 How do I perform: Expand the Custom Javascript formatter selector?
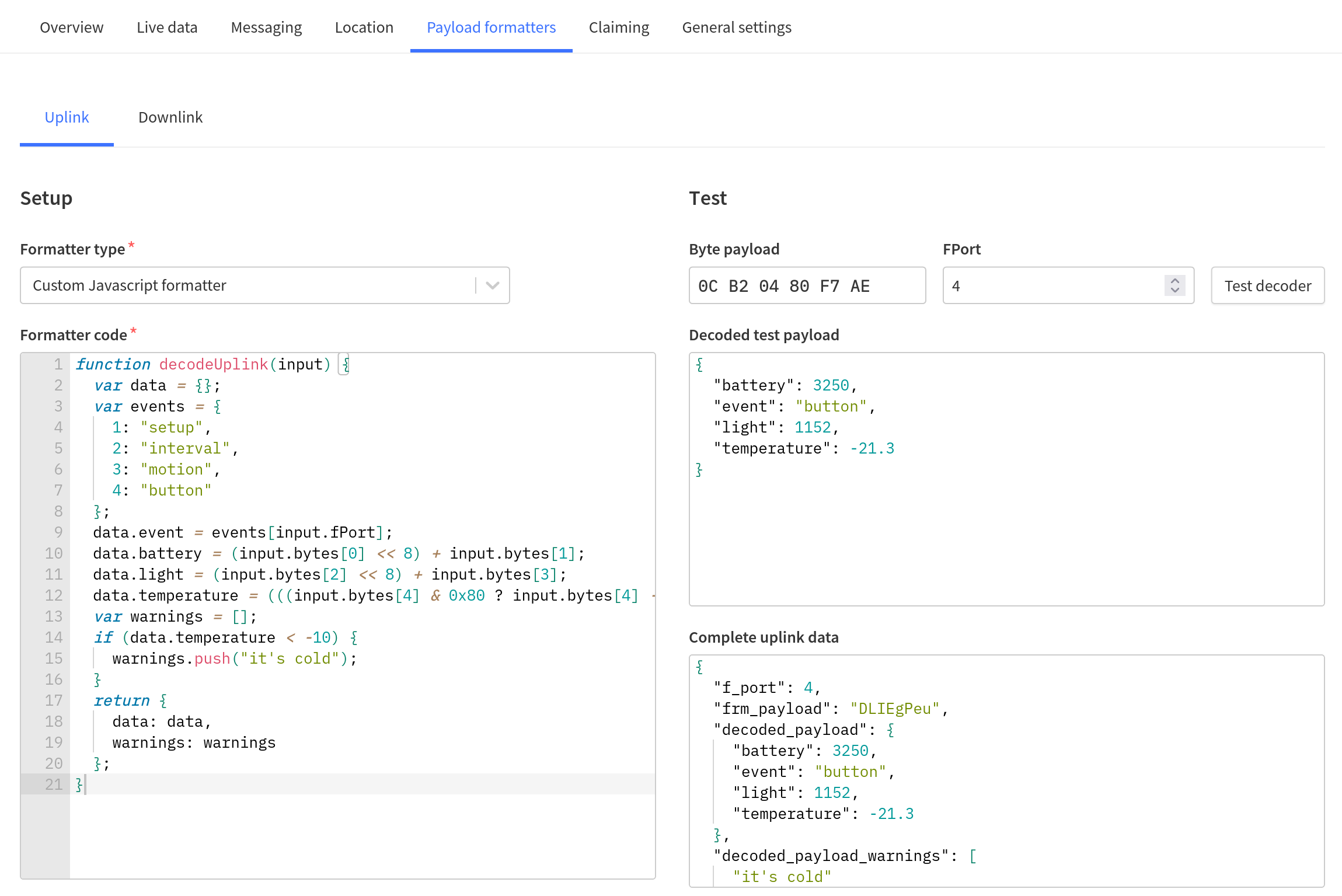[x=493, y=285]
